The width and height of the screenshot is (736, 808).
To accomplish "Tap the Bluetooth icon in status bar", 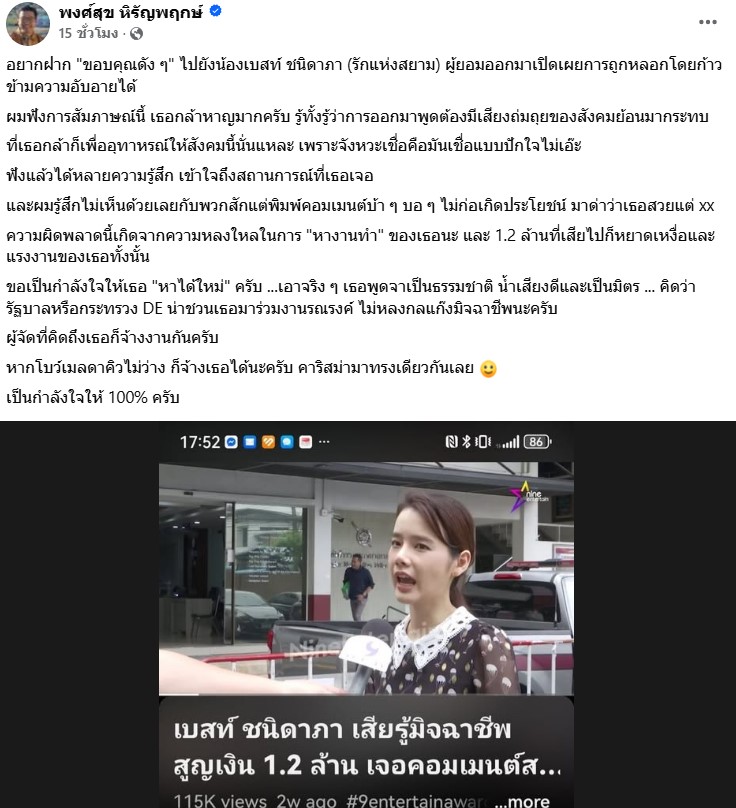I will click(466, 442).
